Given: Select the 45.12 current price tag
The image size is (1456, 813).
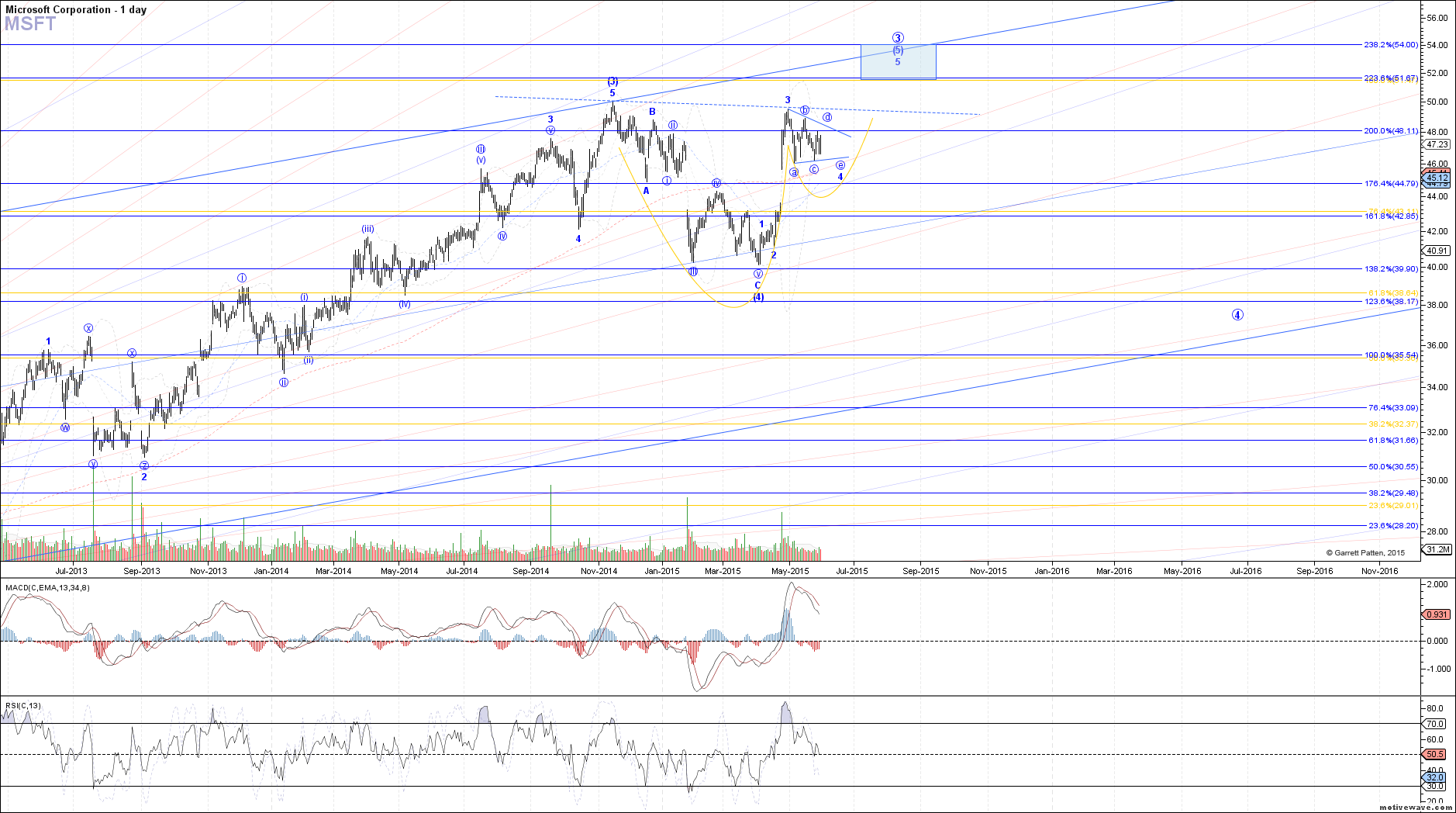Looking at the screenshot, I should 1437,178.
